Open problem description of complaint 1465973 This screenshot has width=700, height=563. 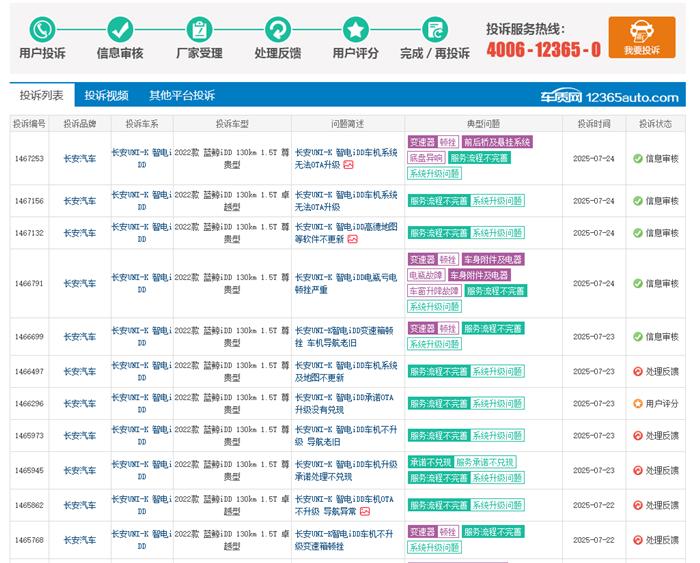(x=346, y=436)
